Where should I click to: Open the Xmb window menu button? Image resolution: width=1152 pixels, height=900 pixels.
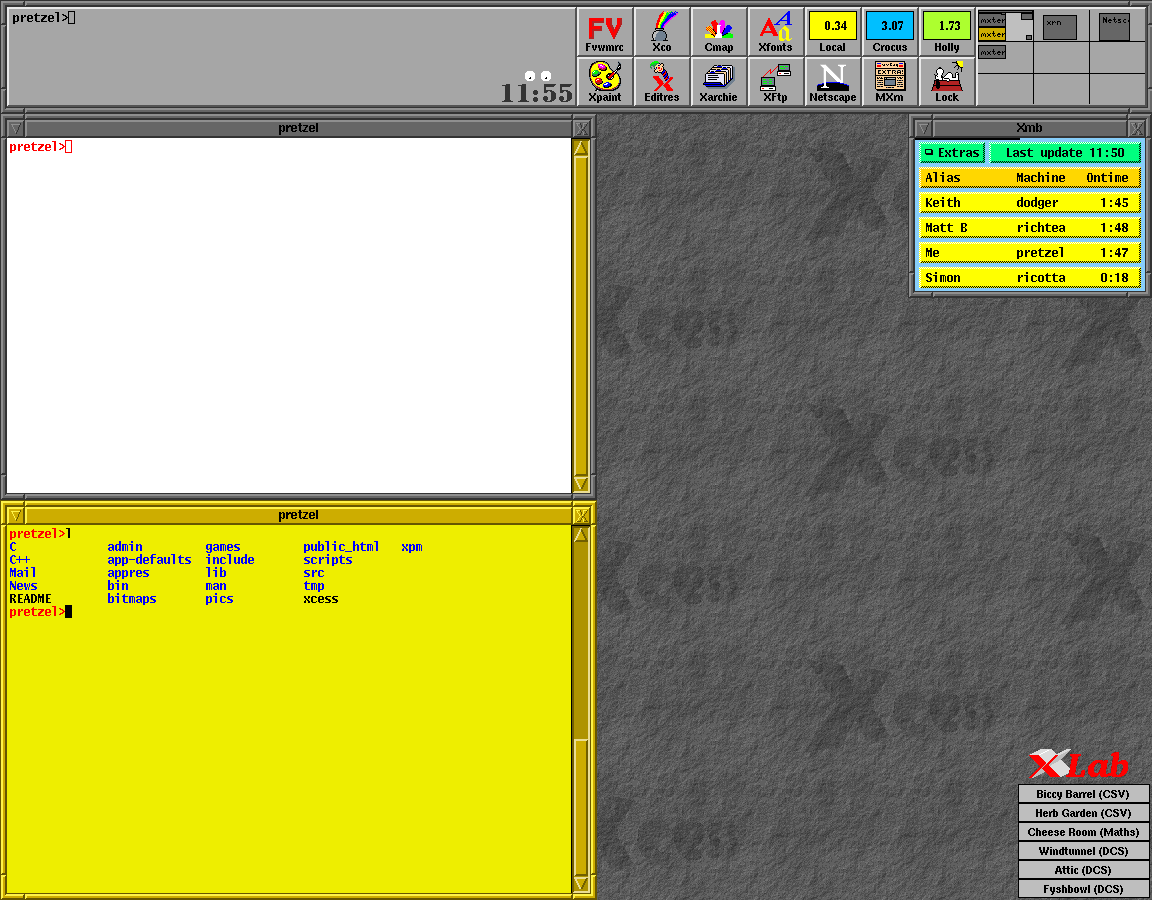923,128
